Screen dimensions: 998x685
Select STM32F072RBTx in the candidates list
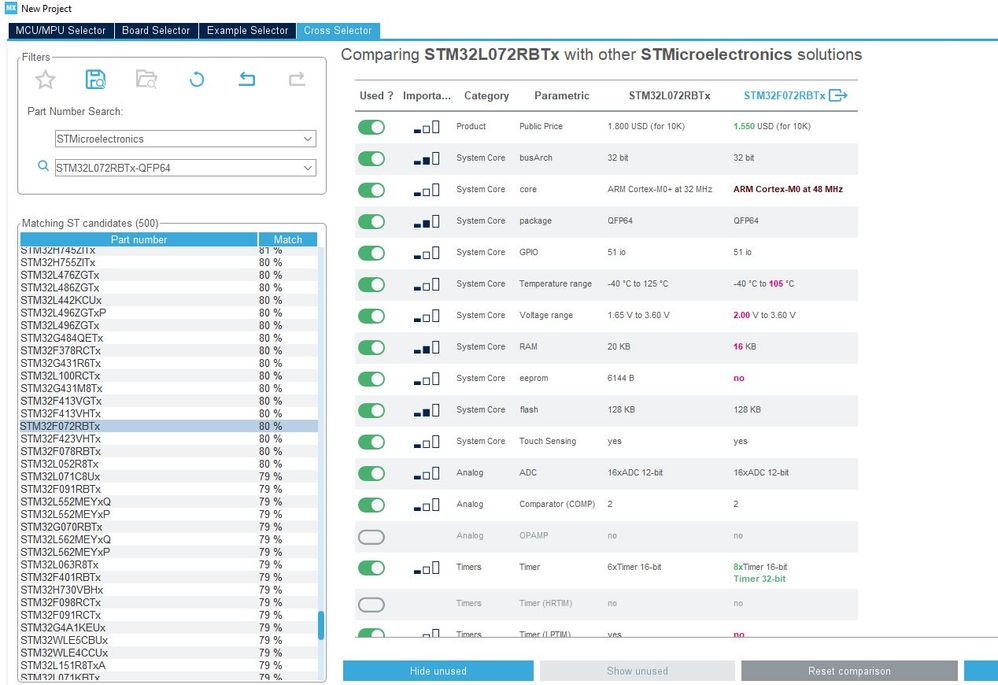pos(169,426)
